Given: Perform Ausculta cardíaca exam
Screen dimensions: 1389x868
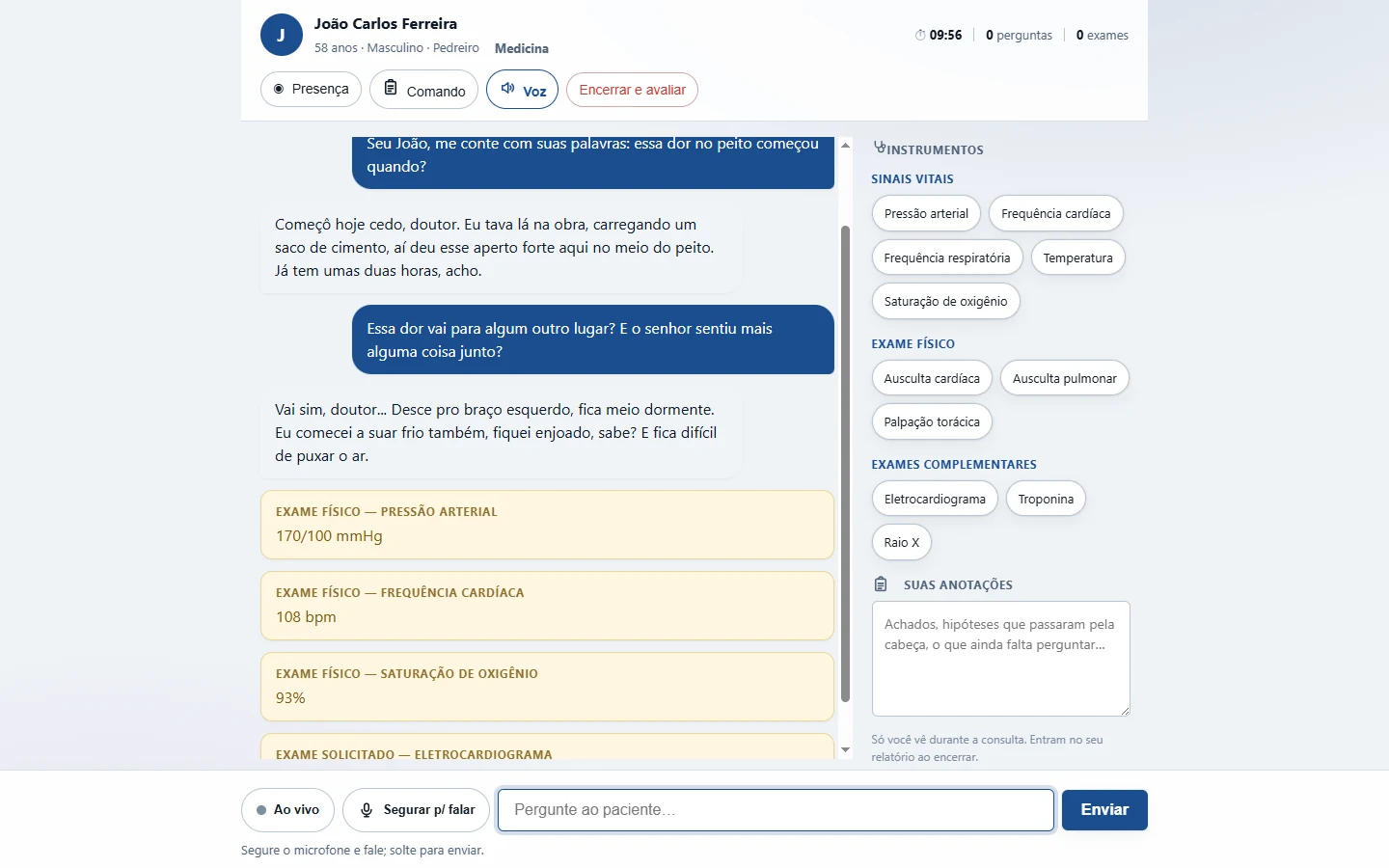Looking at the screenshot, I should point(932,378).
